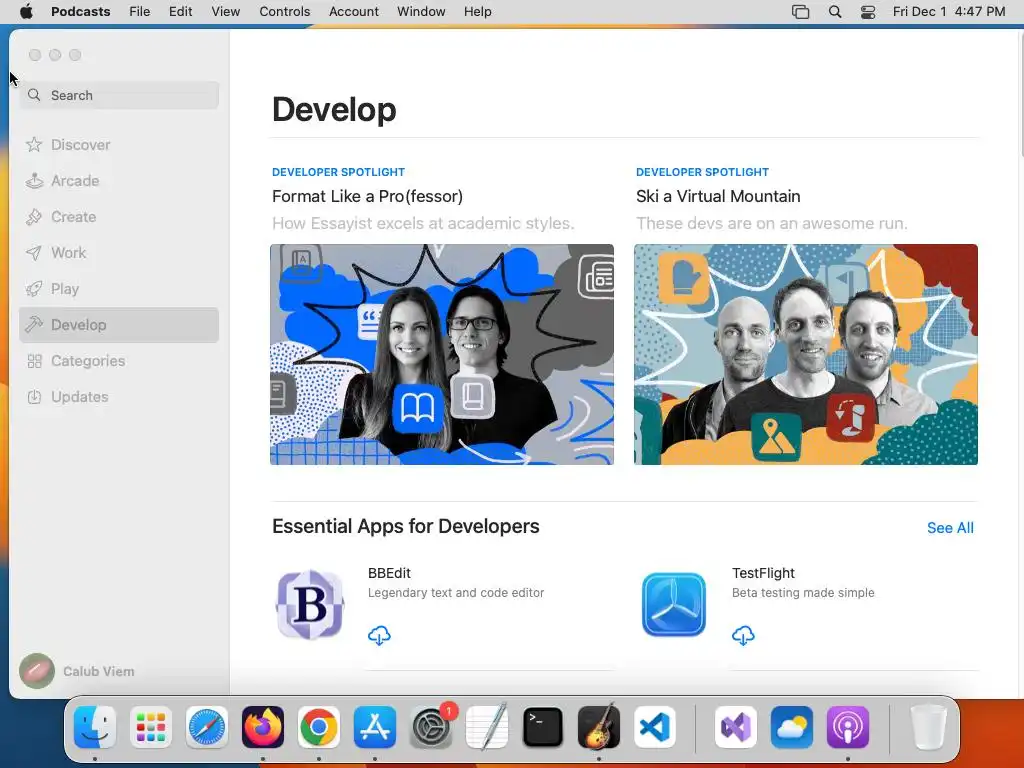Open the cloud weather app in Dock

[792, 727]
